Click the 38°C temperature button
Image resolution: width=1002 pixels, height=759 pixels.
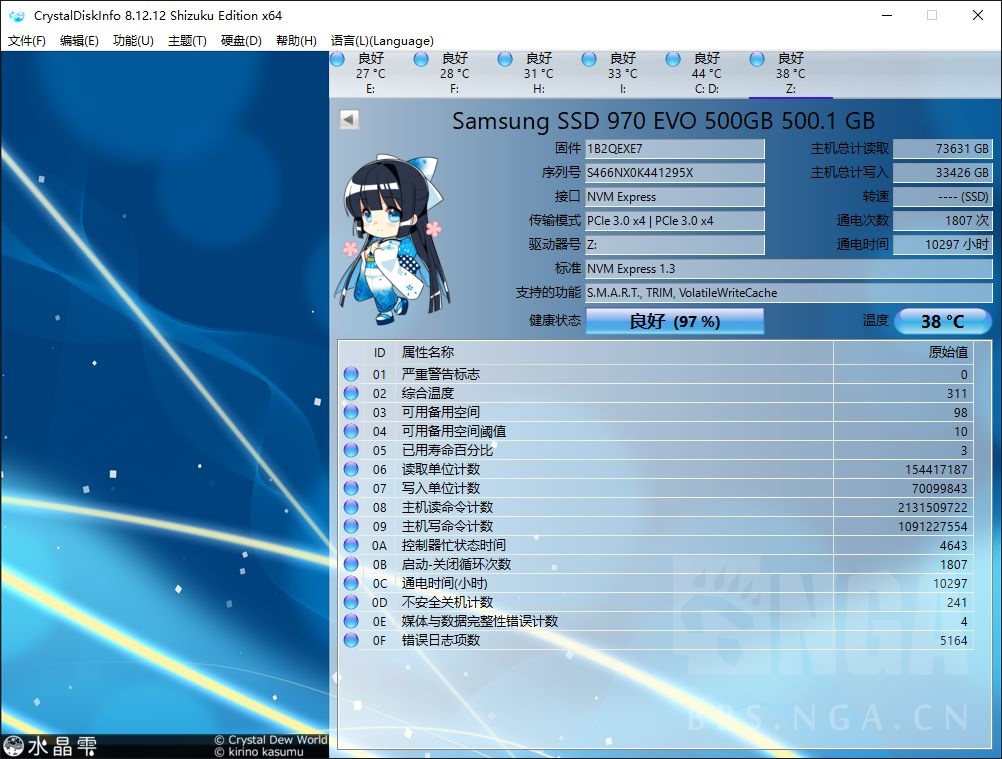click(x=943, y=321)
